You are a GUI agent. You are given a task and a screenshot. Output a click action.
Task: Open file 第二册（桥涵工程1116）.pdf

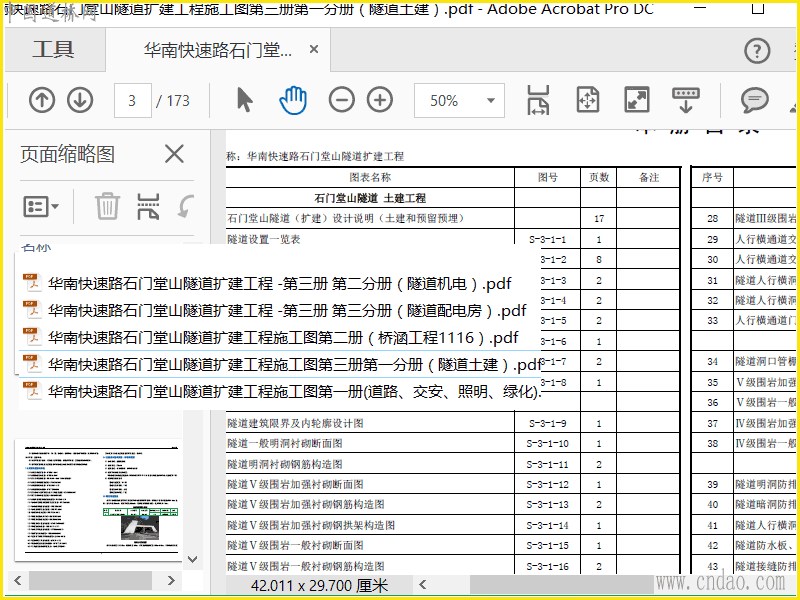(283, 338)
